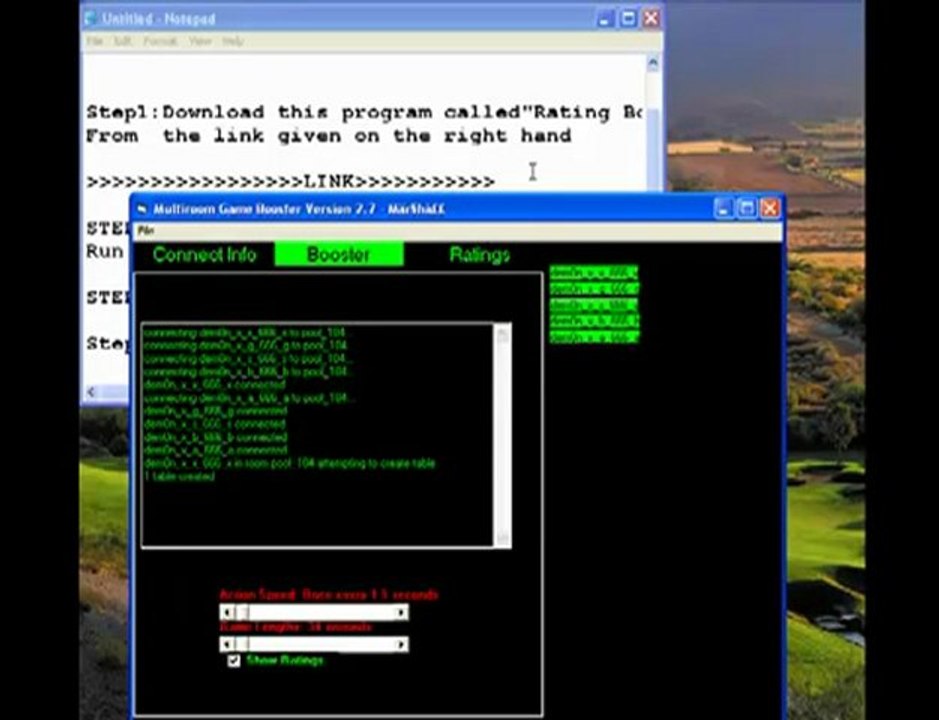Click "Step1:Download this program" line in Notepad
The height and width of the screenshot is (720, 939).
pos(364,113)
